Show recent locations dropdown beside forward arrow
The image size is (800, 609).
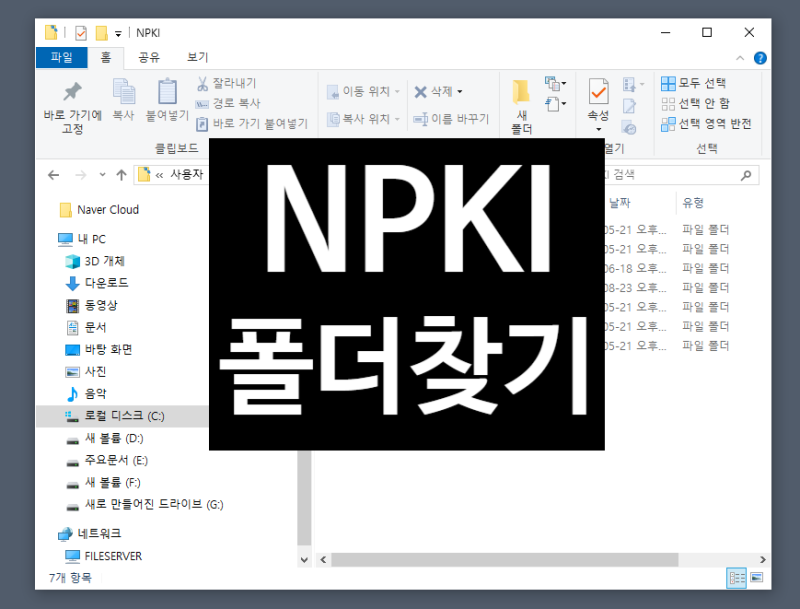103,175
